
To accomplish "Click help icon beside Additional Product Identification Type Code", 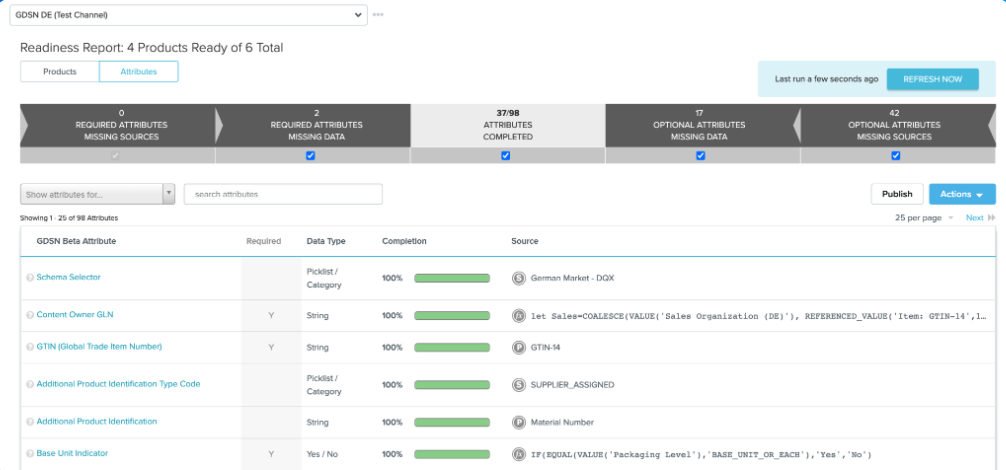I will [x=30, y=385].
